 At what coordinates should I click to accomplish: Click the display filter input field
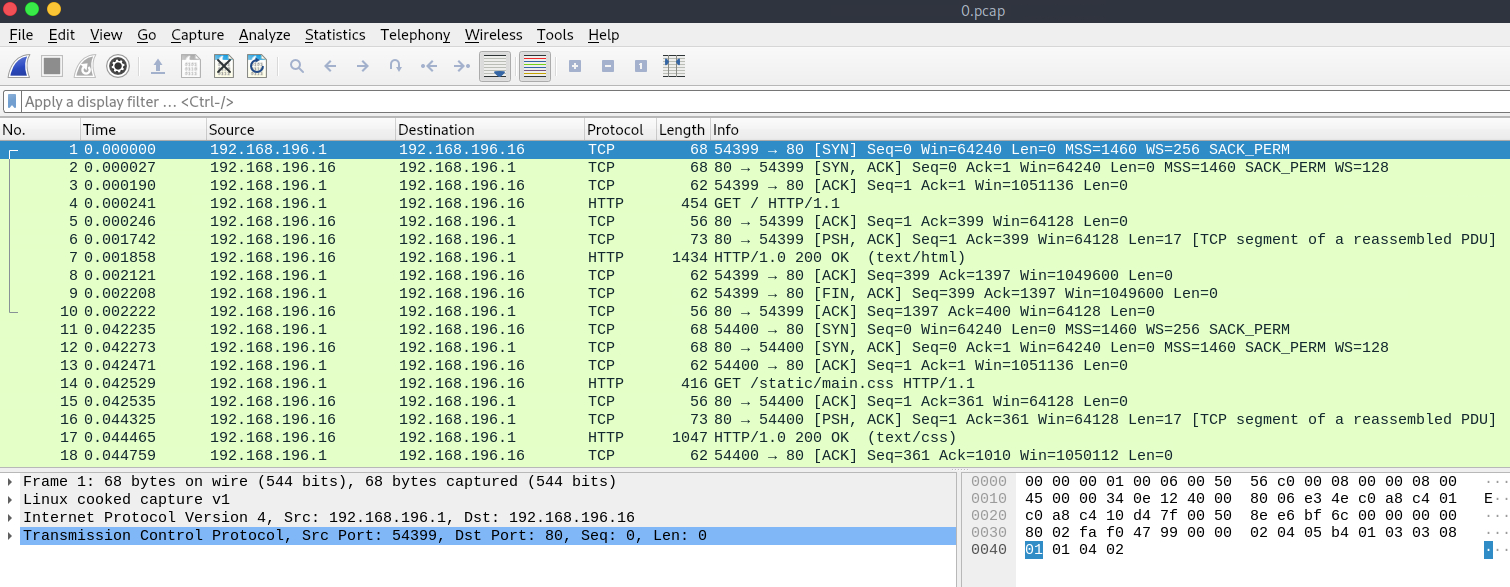coord(700,102)
